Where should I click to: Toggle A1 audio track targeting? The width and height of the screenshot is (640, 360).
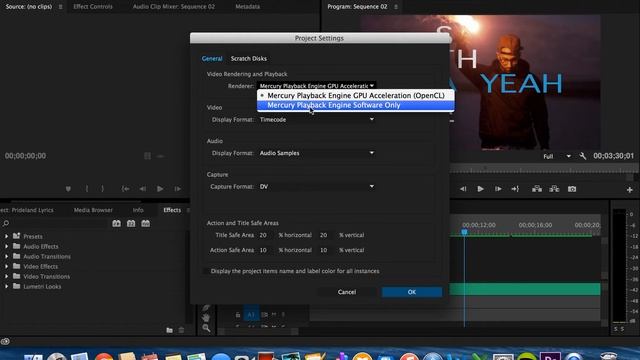[x=251, y=314]
